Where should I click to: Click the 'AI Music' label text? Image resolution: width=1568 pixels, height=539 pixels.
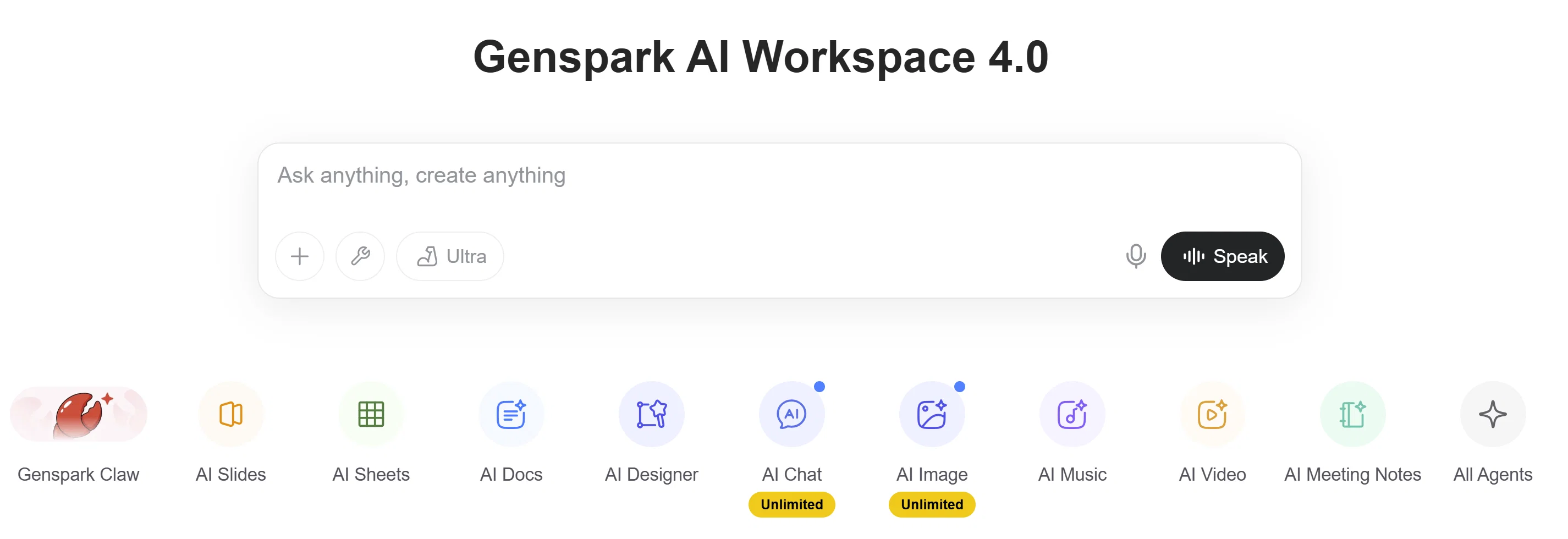coord(1072,475)
